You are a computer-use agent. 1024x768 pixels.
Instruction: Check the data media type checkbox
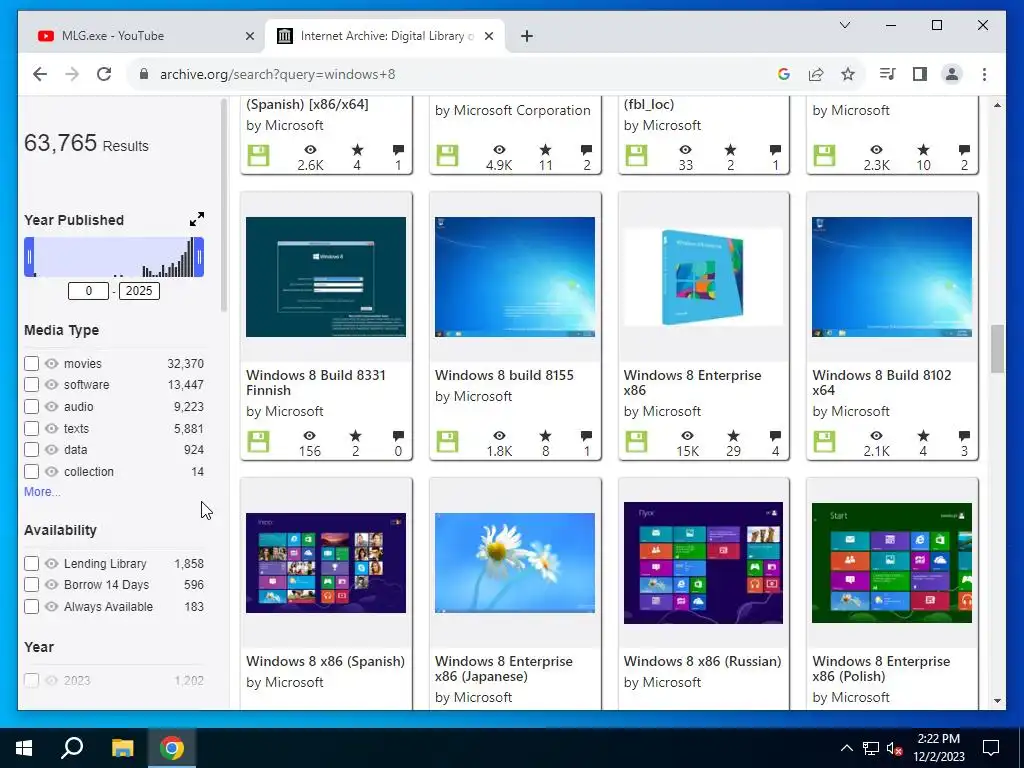point(31,450)
